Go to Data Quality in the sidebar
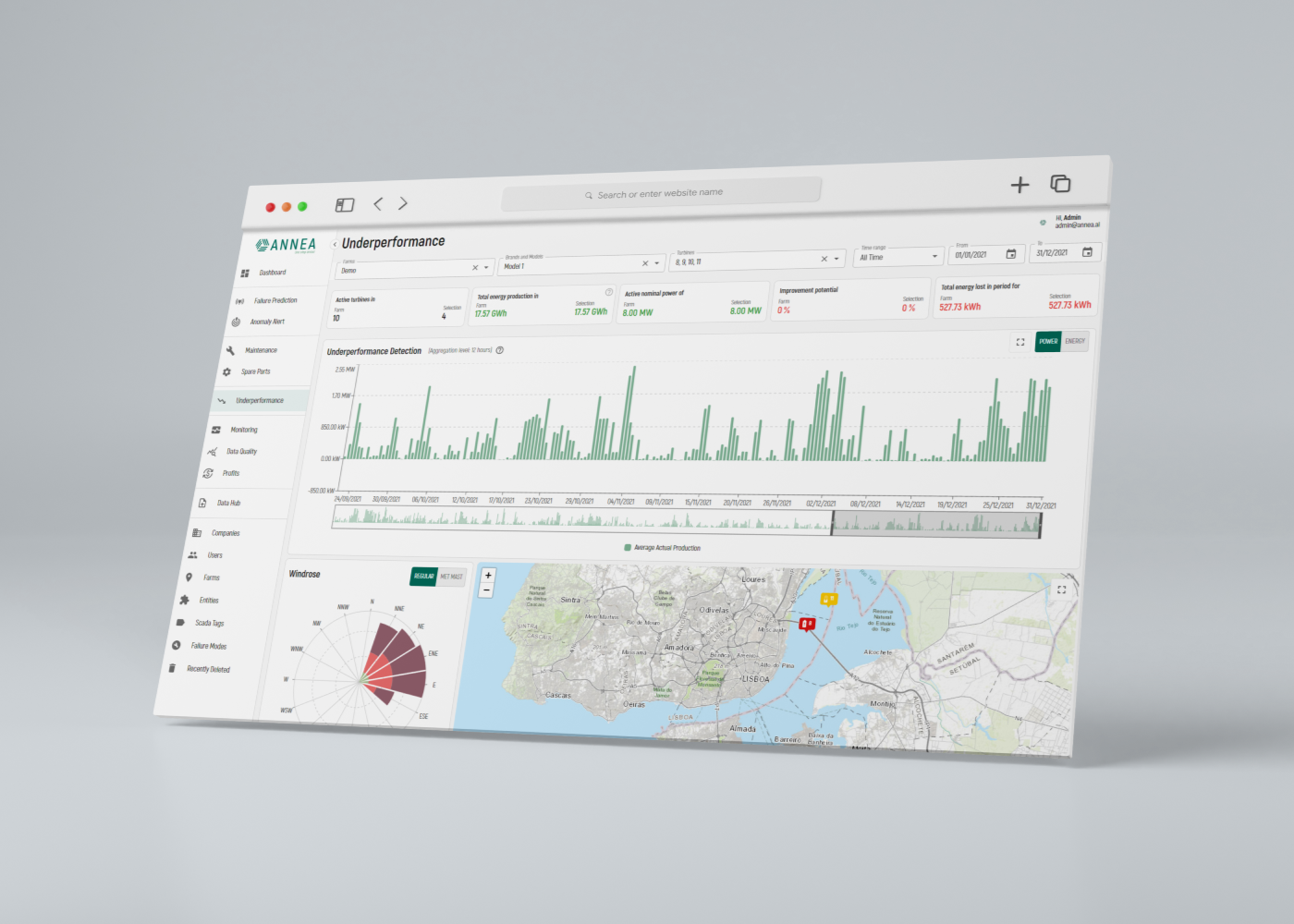The height and width of the screenshot is (924, 1294). (241, 452)
